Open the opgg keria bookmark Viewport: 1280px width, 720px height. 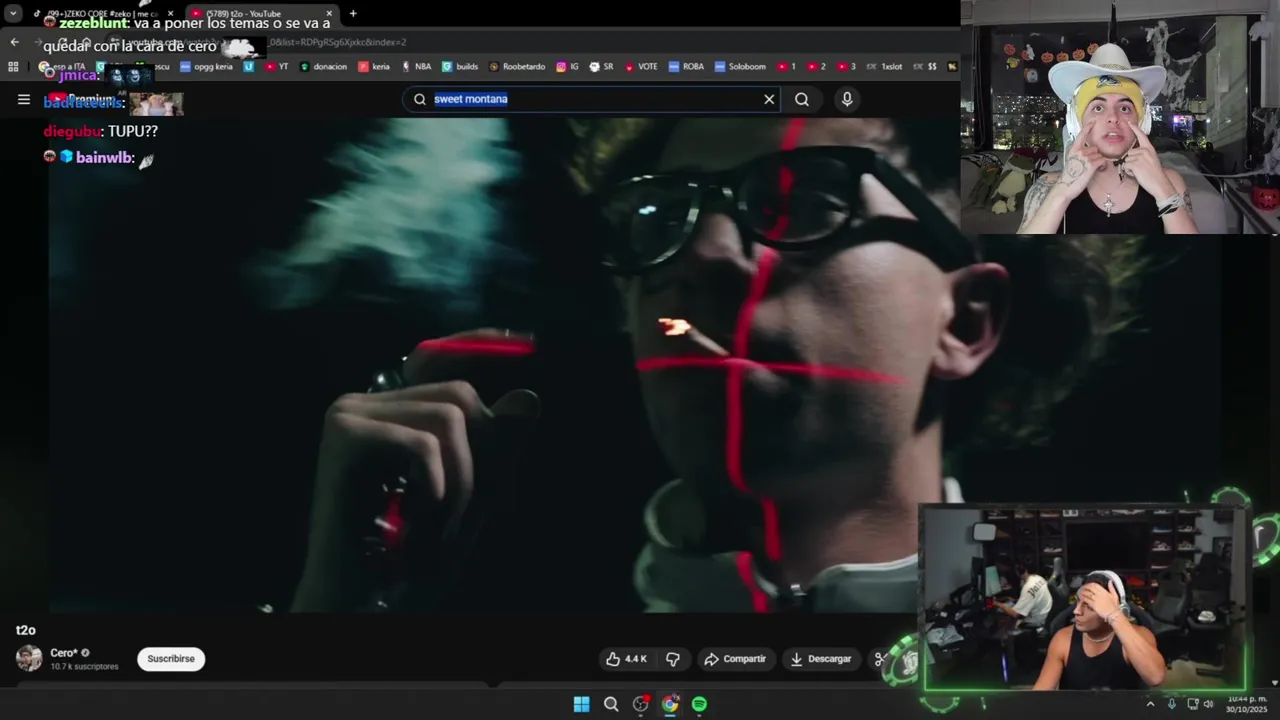tap(206, 67)
